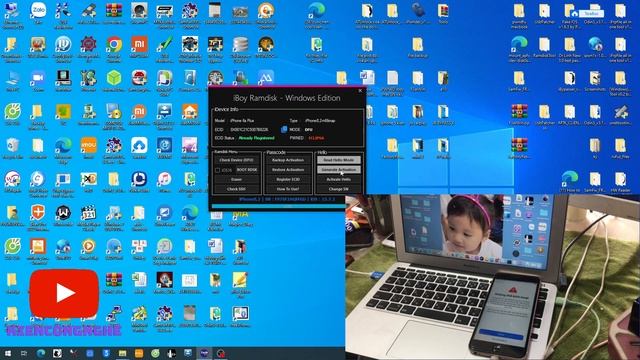
Task: Click the Restore Activation button
Action: pos(288,169)
